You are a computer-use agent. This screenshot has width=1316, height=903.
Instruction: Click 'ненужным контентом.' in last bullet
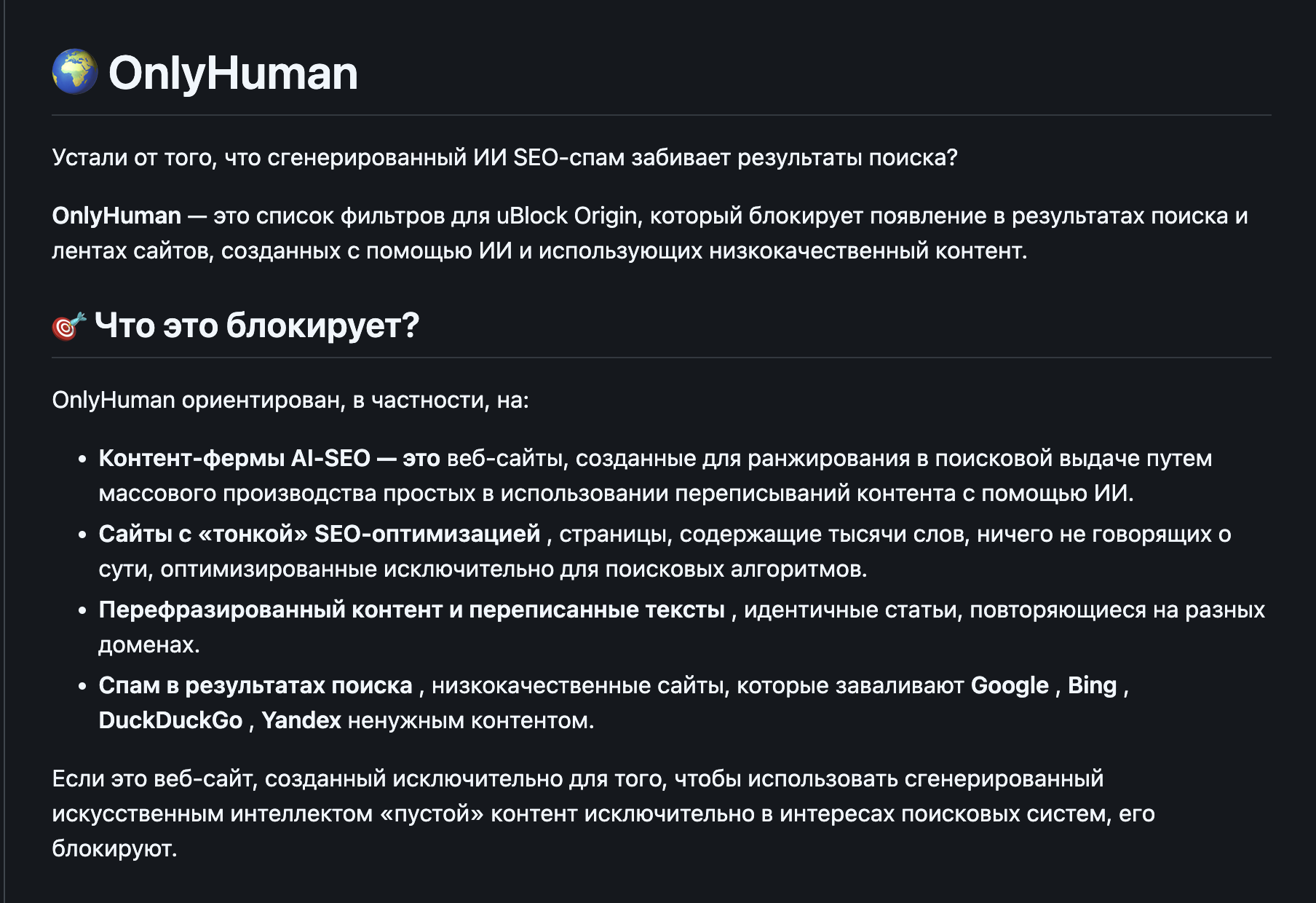click(x=471, y=720)
